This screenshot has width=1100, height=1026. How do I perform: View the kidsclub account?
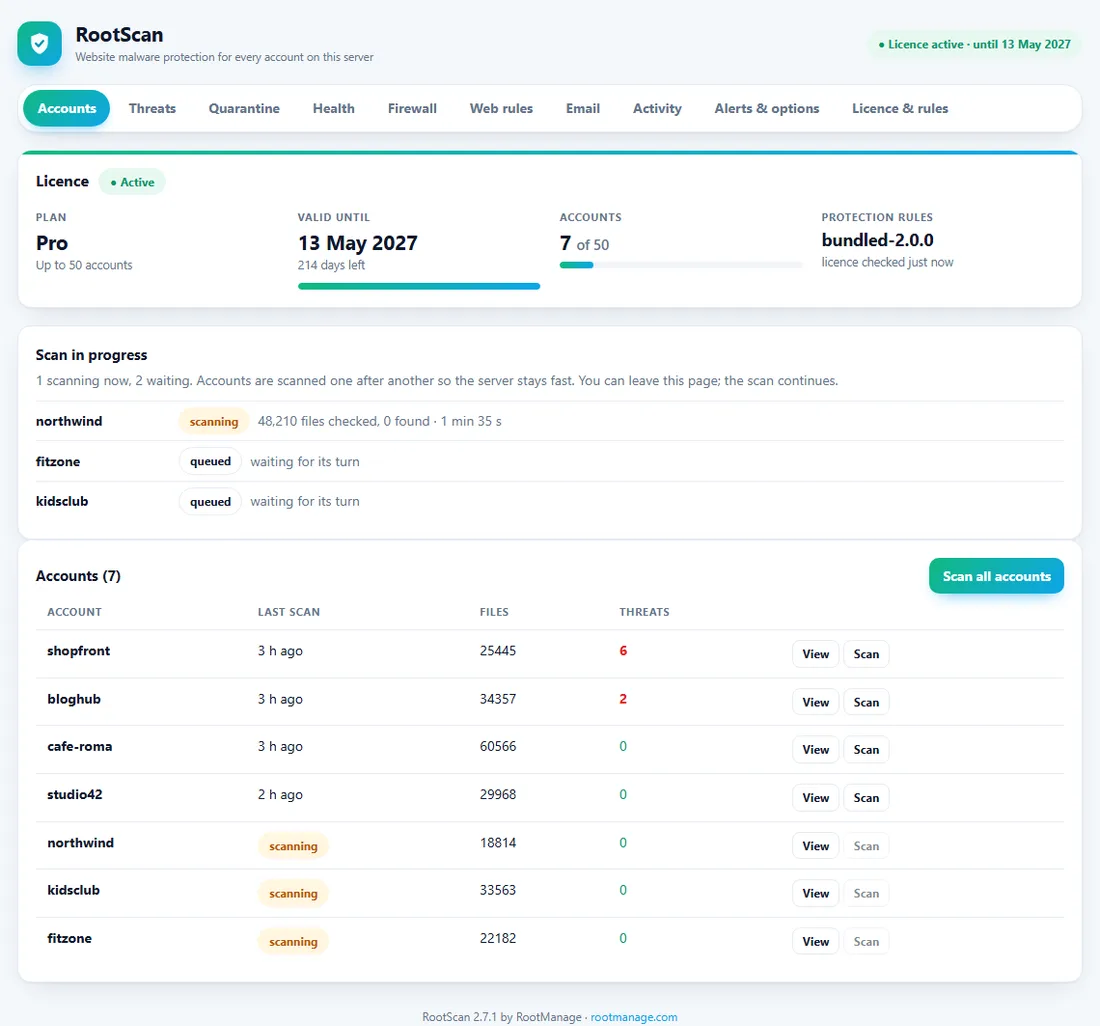[815, 893]
